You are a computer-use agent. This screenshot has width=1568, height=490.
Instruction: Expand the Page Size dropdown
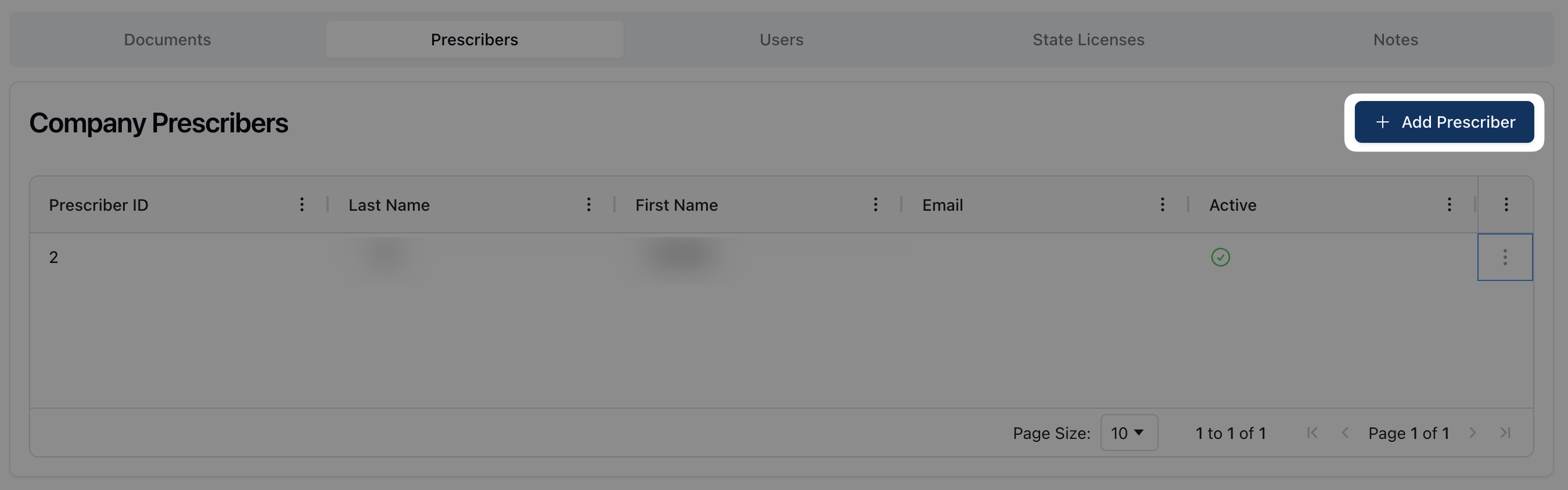tap(1128, 433)
